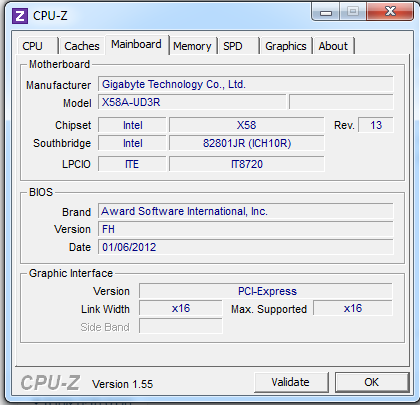Click the LPCIO vendor ITE field

tap(132, 164)
